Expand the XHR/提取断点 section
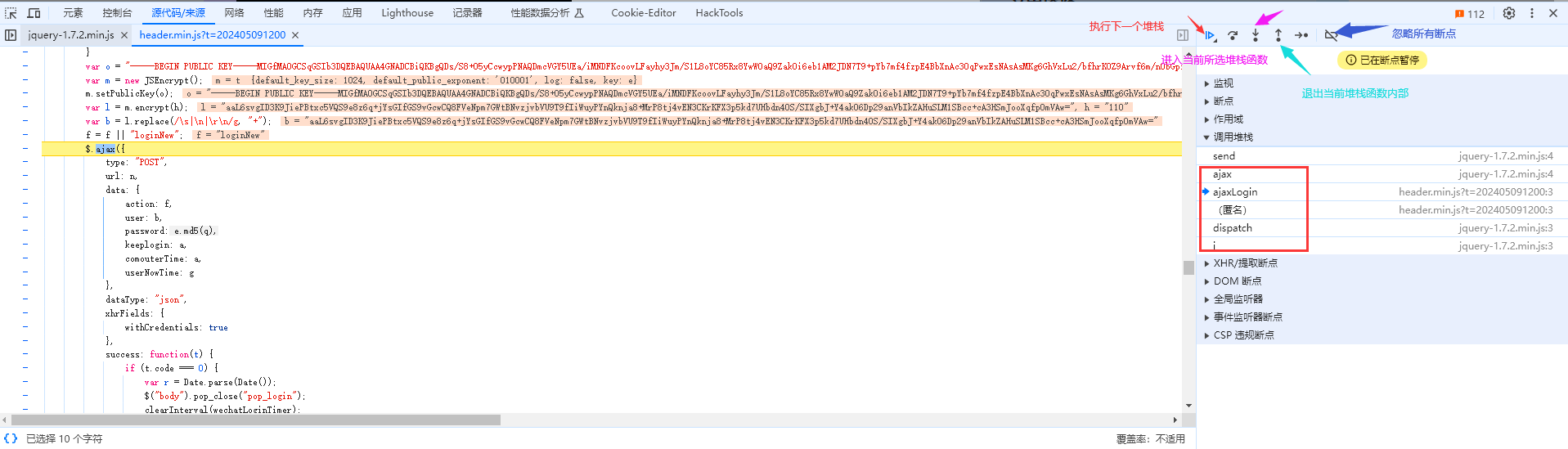Image resolution: width=1568 pixels, height=449 pixels. point(1245,263)
